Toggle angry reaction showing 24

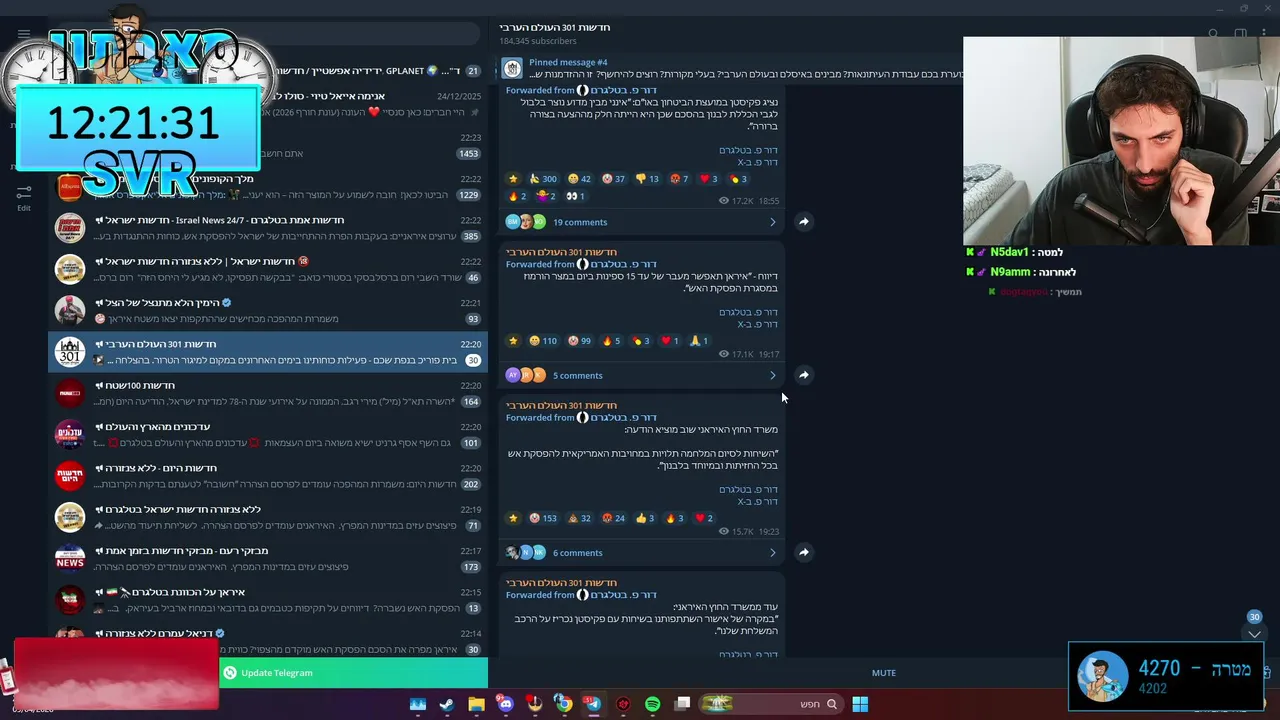613,518
